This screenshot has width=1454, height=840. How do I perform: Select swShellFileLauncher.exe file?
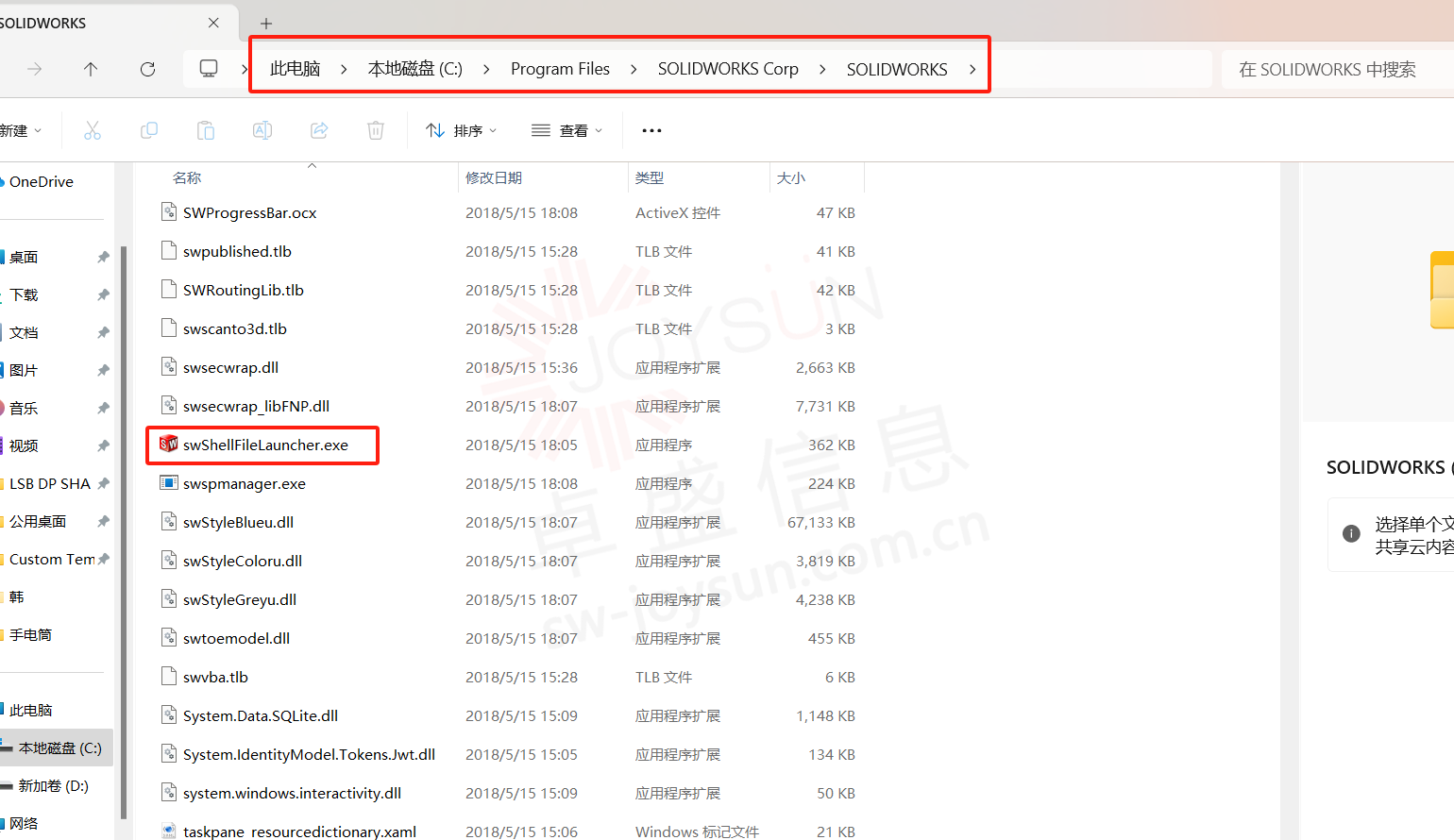coord(265,445)
